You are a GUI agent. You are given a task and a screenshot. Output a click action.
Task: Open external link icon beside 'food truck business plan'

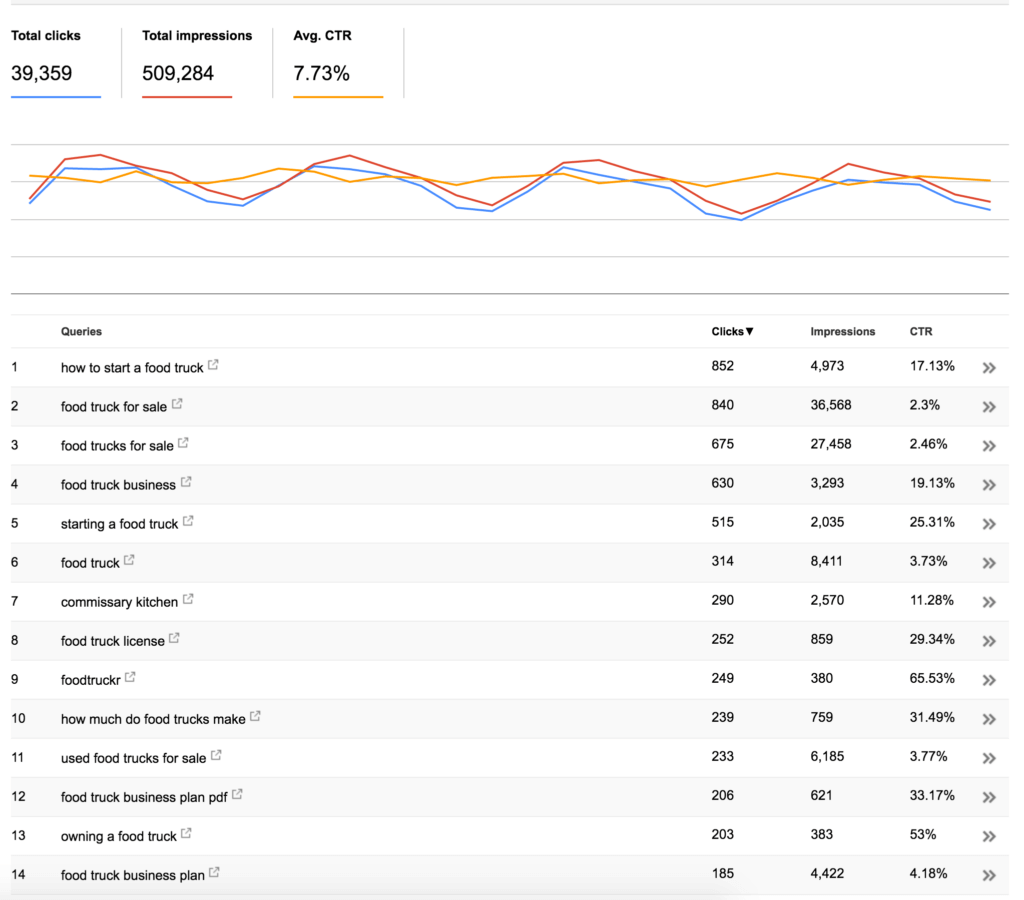point(214,873)
